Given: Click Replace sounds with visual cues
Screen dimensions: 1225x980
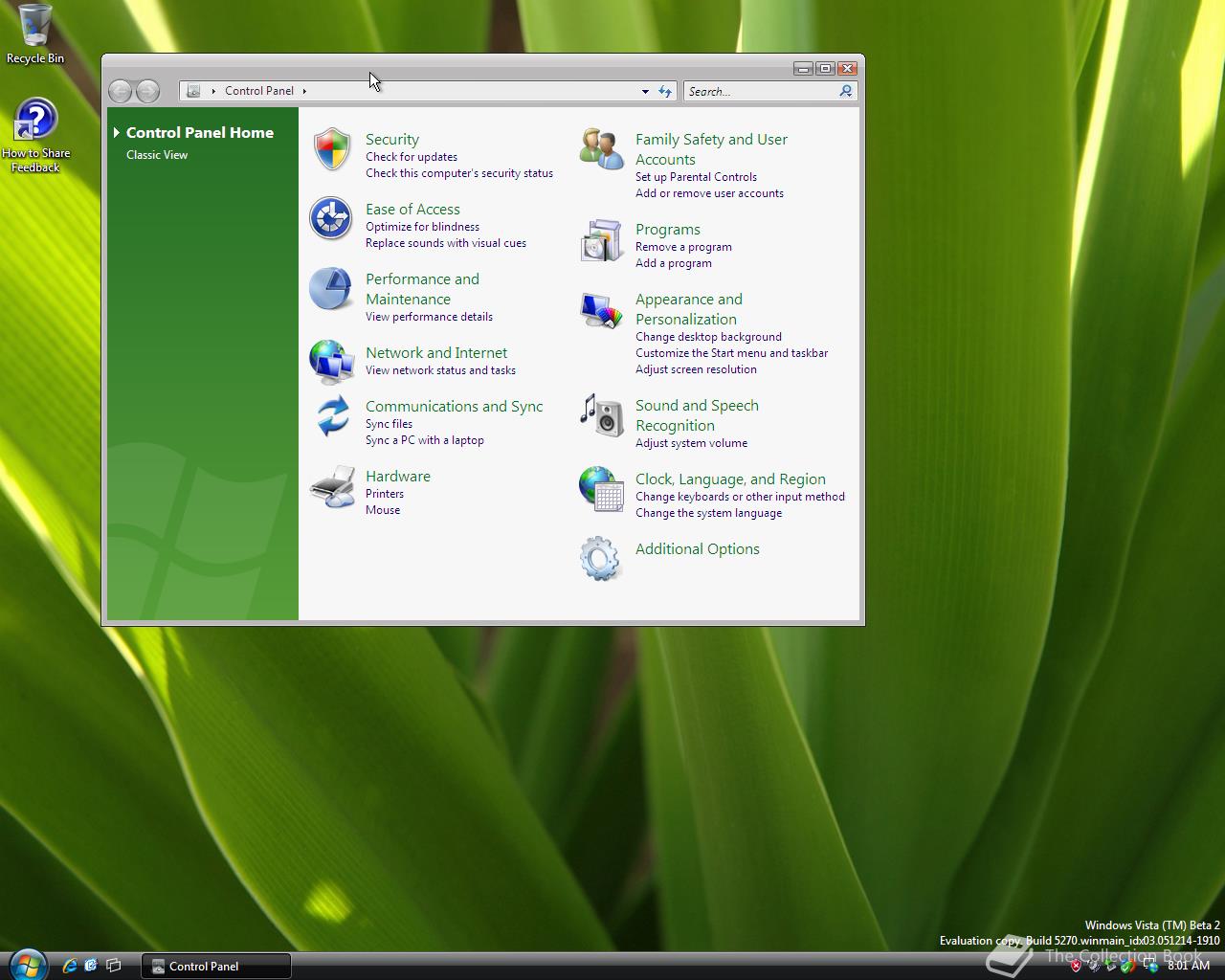Looking at the screenshot, I should tap(446, 243).
